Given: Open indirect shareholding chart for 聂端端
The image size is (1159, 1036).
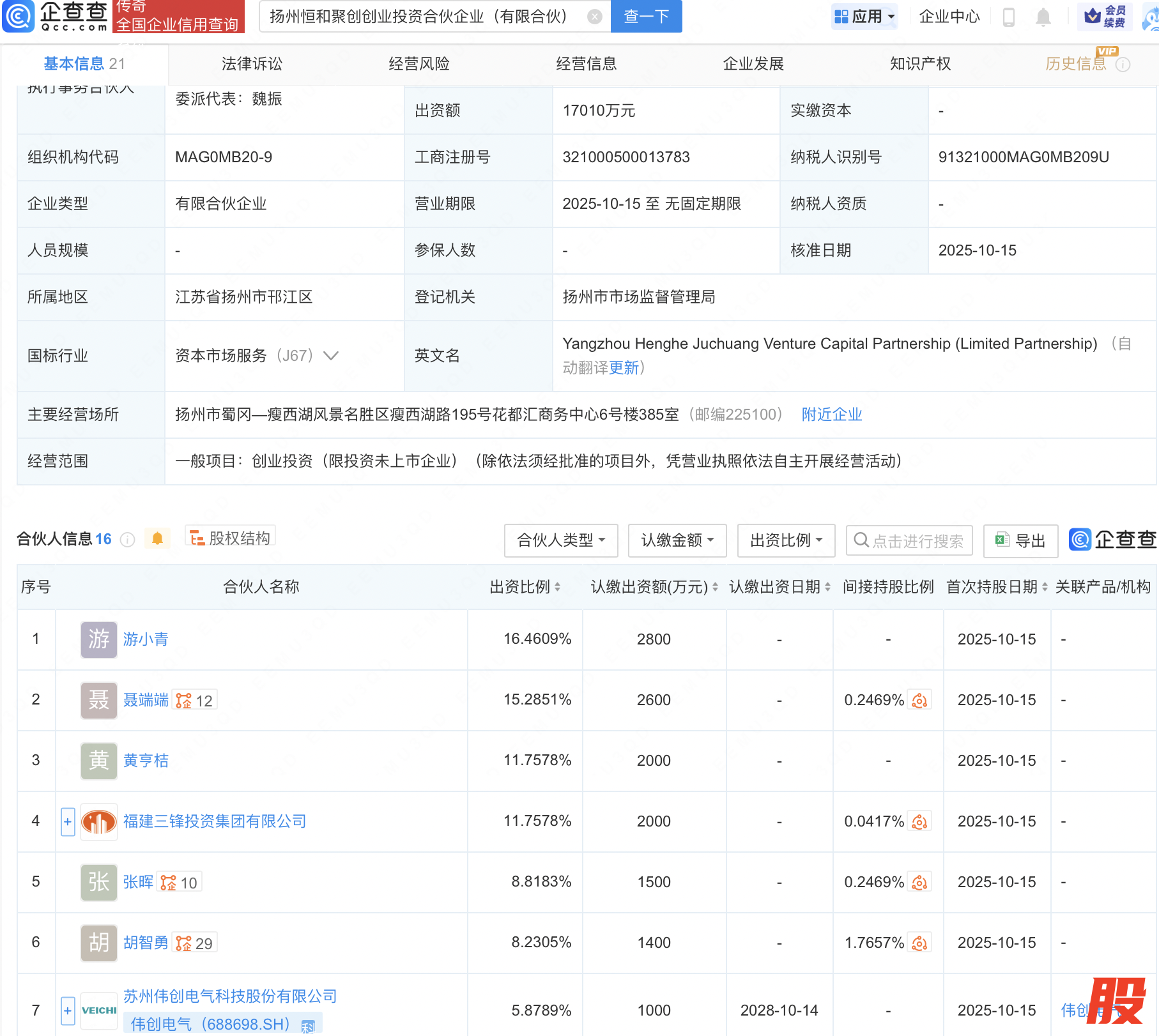Looking at the screenshot, I should coord(919,700).
